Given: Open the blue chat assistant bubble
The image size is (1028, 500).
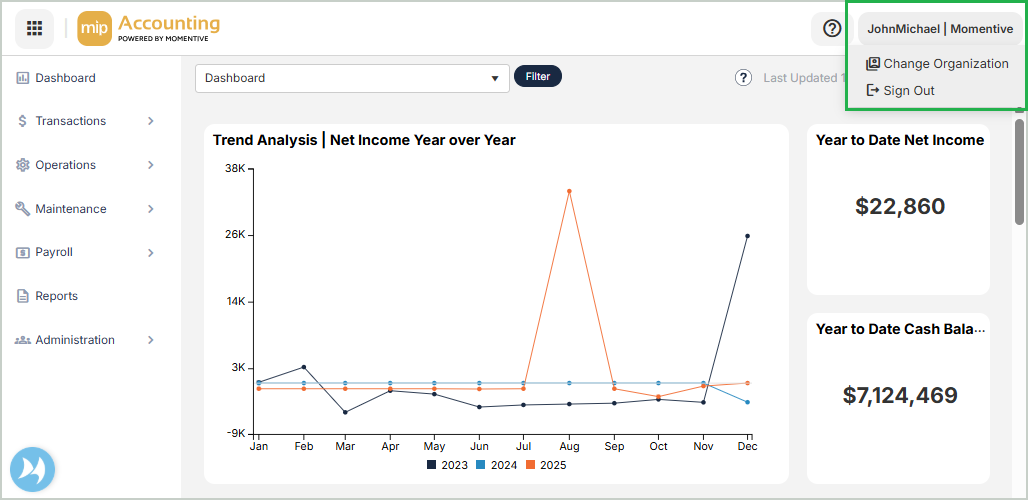Looking at the screenshot, I should pos(32,469).
